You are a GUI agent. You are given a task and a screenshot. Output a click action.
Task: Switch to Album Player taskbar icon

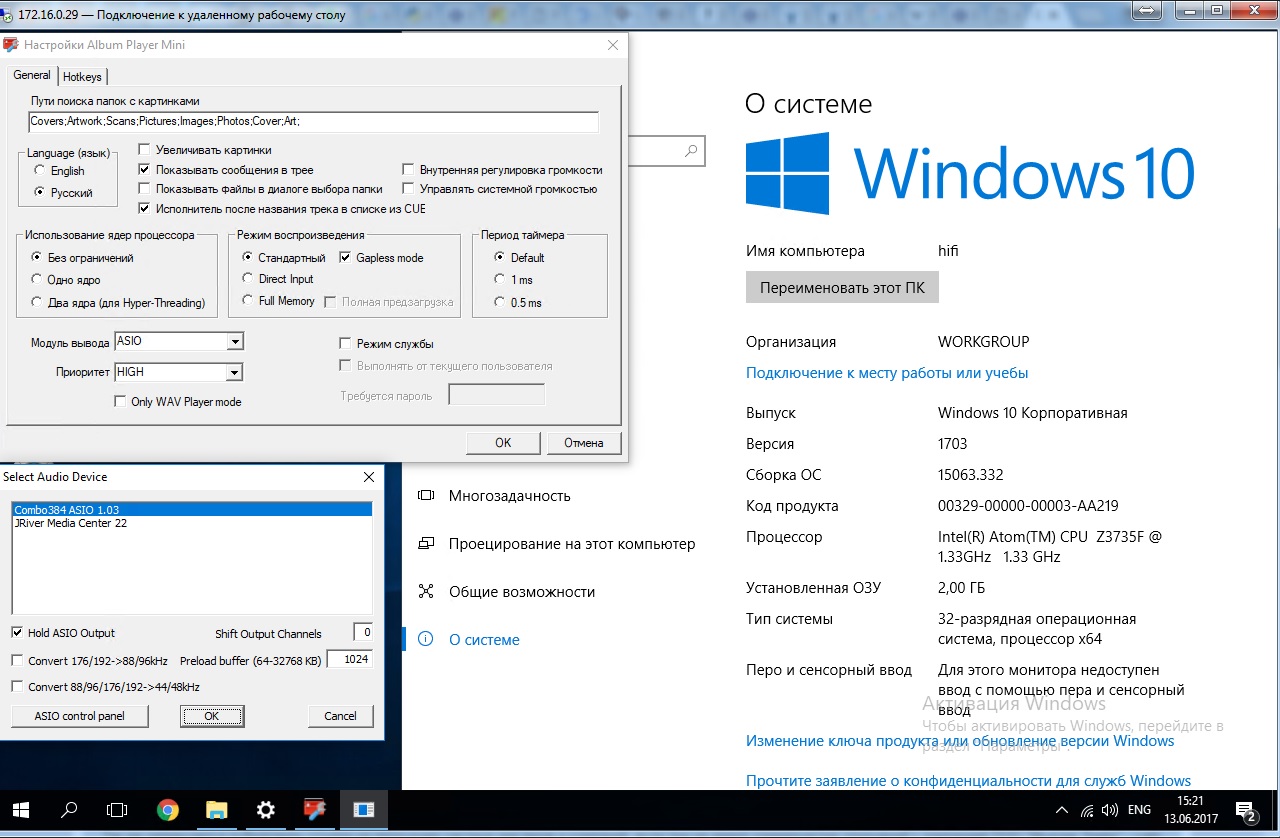[314, 810]
